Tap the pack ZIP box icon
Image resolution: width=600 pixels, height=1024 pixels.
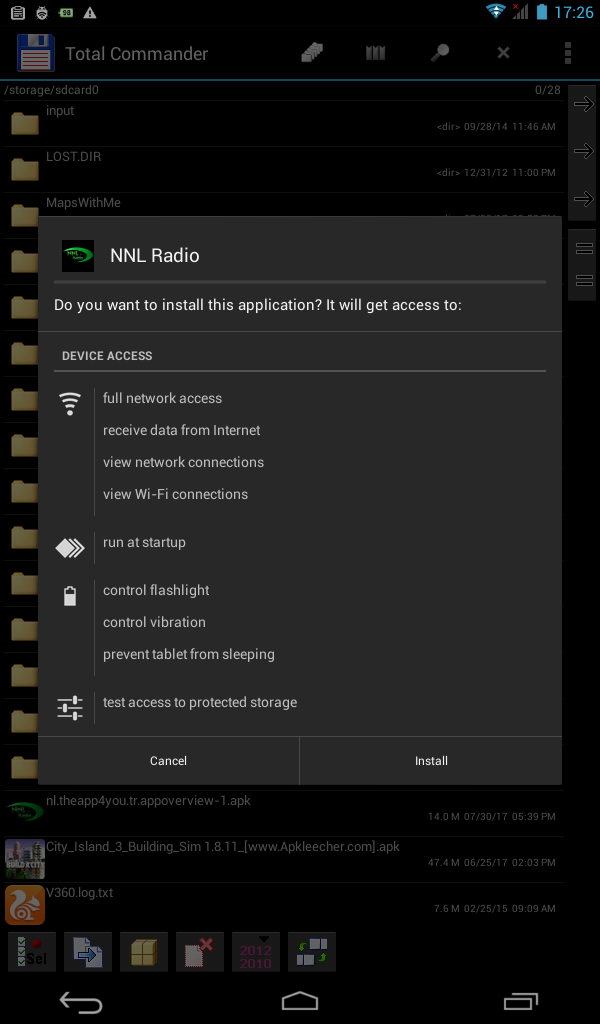point(144,952)
